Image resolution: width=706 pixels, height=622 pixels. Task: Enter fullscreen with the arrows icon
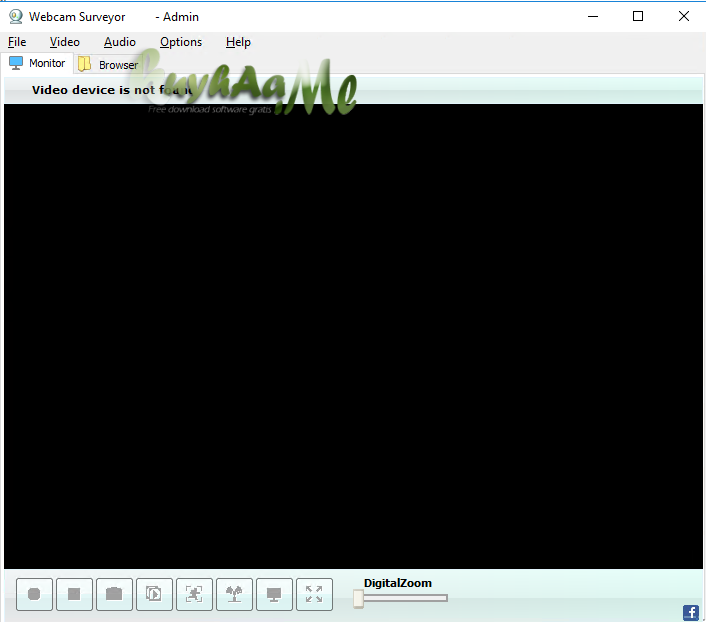coord(314,594)
